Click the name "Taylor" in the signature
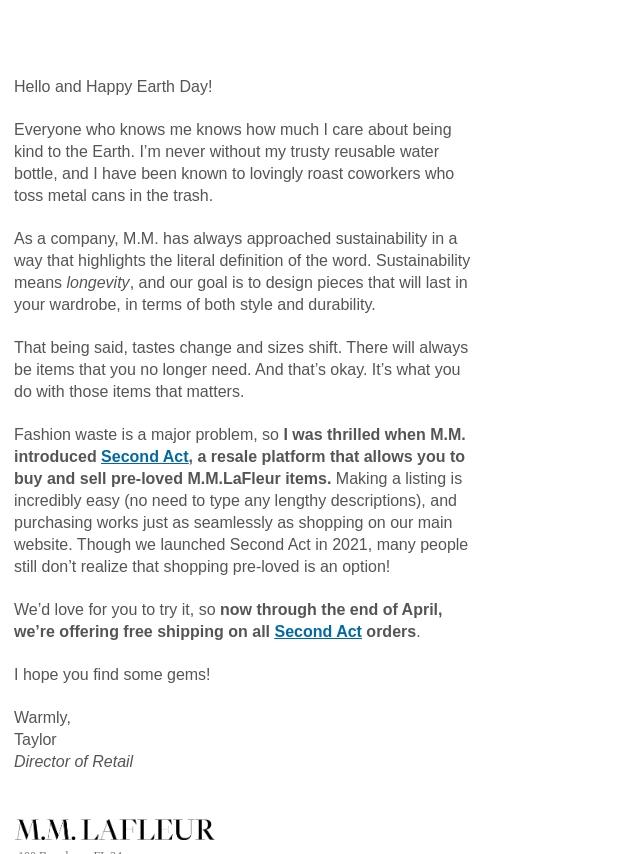This screenshot has width=640, height=854. pyautogui.click(x=35, y=740)
